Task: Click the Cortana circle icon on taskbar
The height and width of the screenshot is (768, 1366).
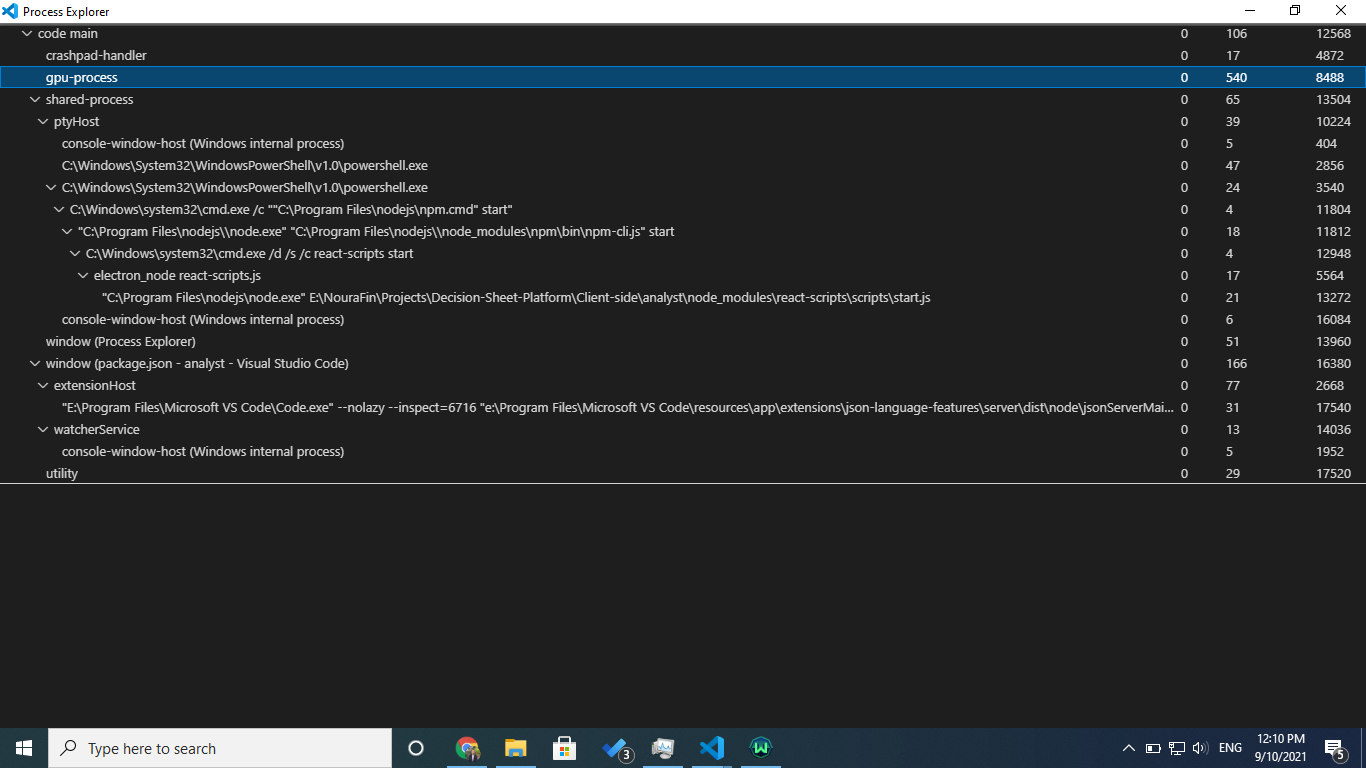Action: (416, 748)
